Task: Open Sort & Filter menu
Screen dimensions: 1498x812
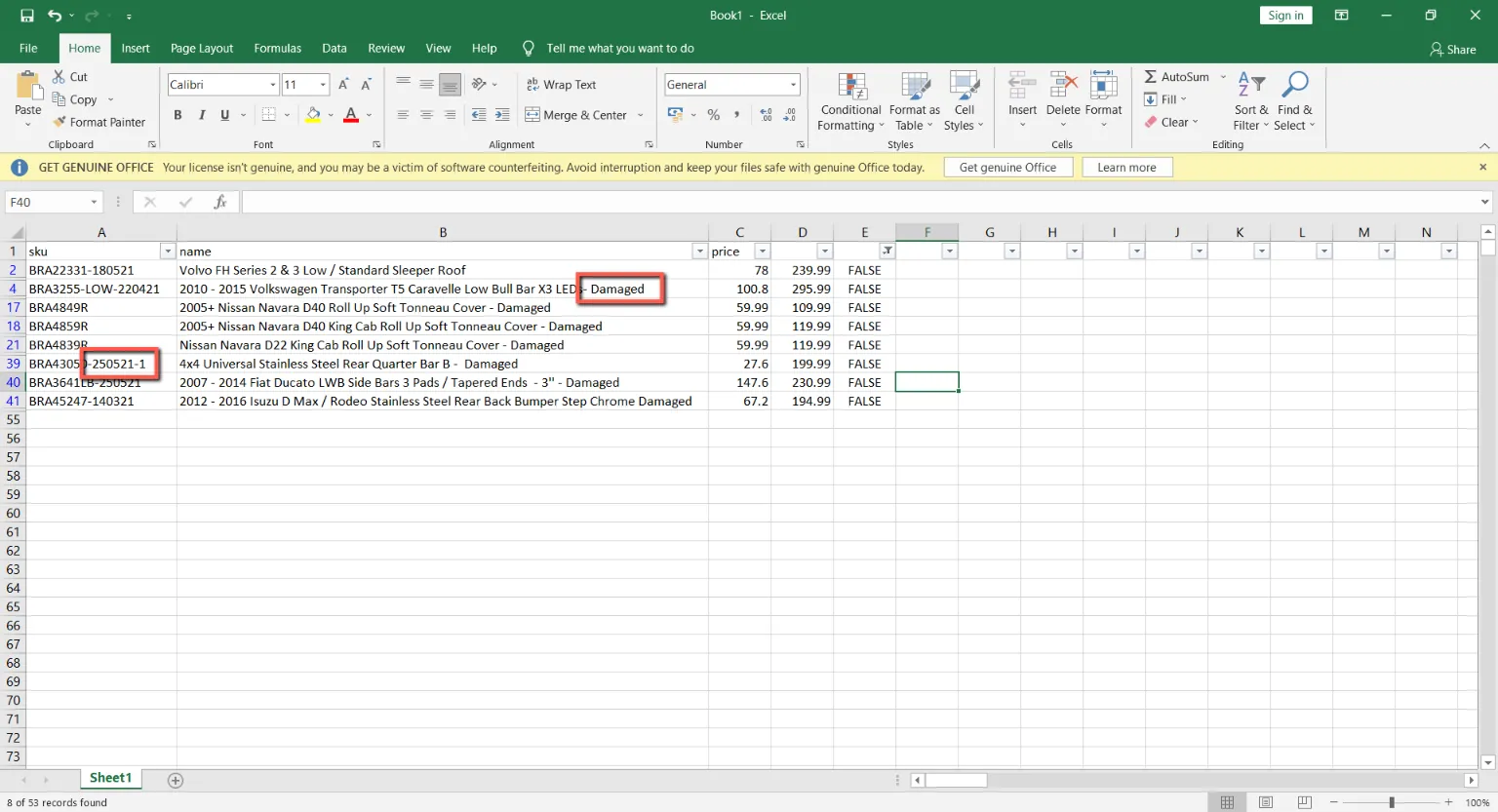Action: point(1251,101)
